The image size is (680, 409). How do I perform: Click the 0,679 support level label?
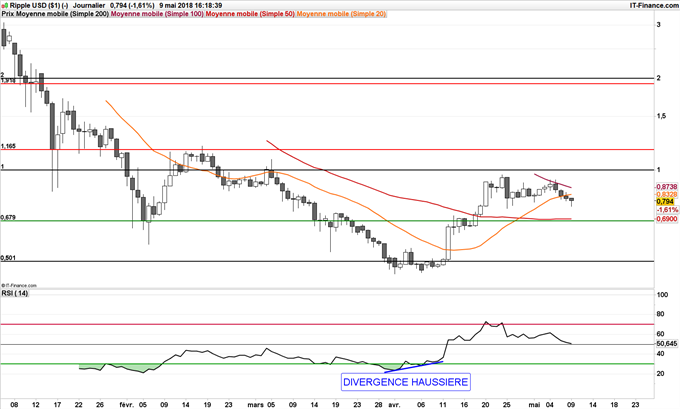pos(8,217)
